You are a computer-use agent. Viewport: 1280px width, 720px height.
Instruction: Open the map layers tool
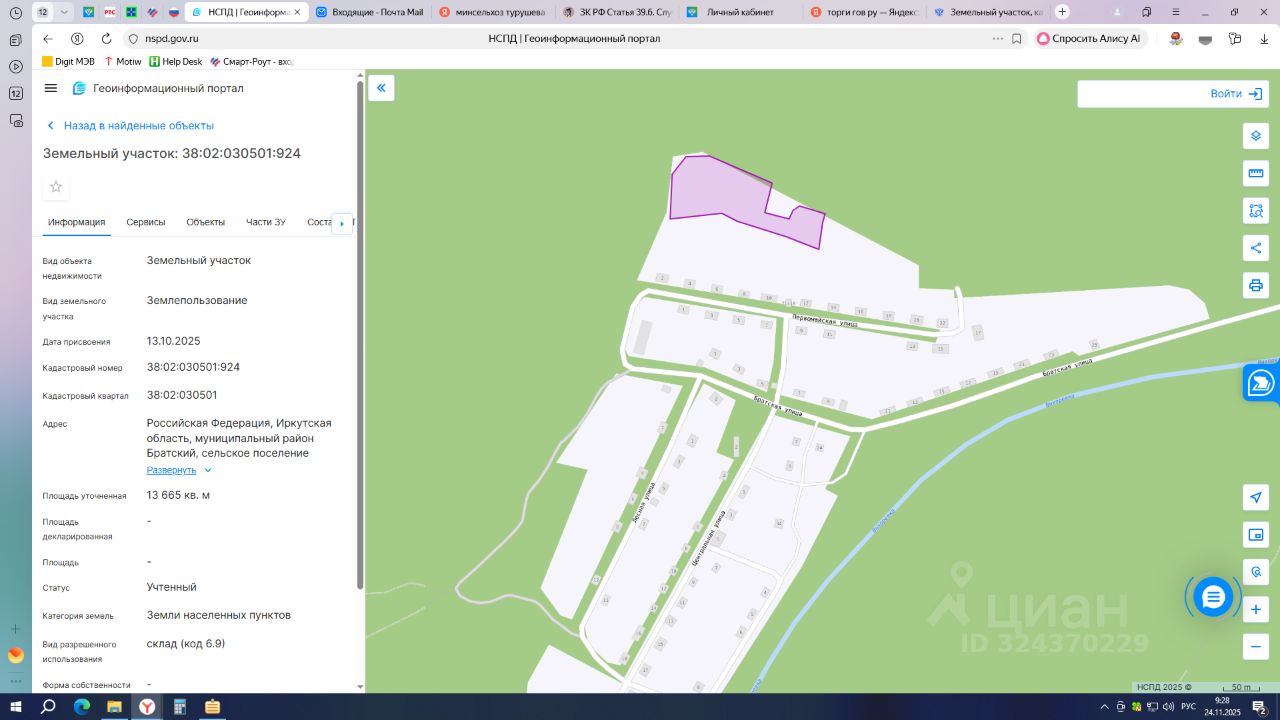[x=1256, y=136]
